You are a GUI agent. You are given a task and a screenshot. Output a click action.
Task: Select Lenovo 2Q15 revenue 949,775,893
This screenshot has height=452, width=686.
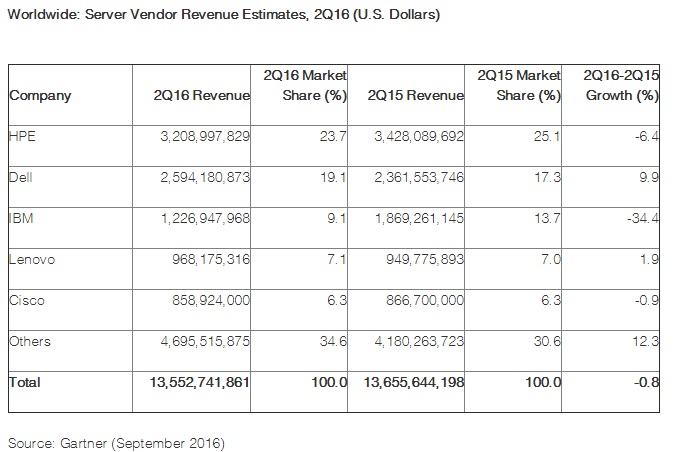click(424, 259)
